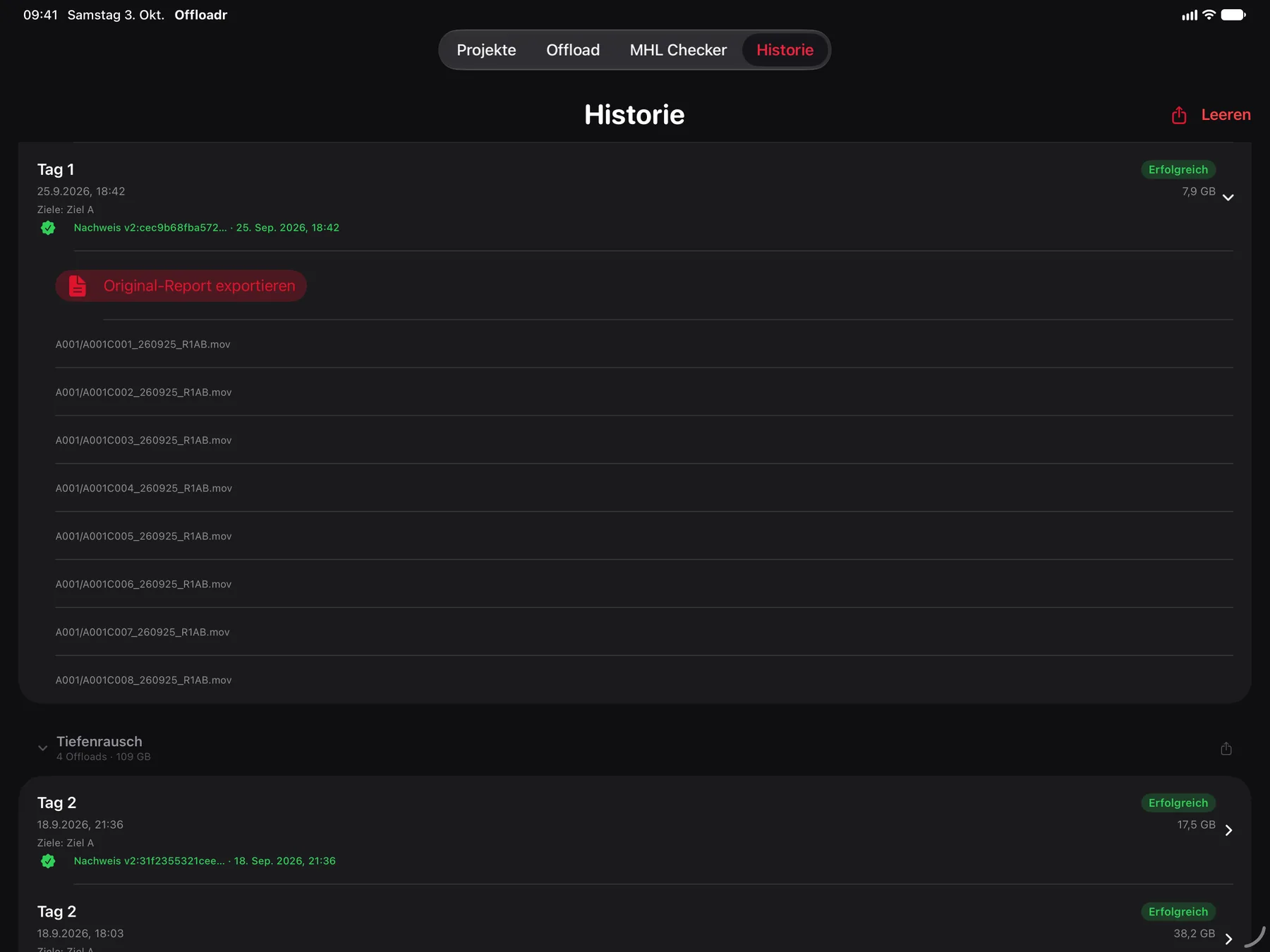Image resolution: width=1270 pixels, height=952 pixels.
Task: Click the red document icon in Original-Report exportieren
Action: (x=78, y=286)
